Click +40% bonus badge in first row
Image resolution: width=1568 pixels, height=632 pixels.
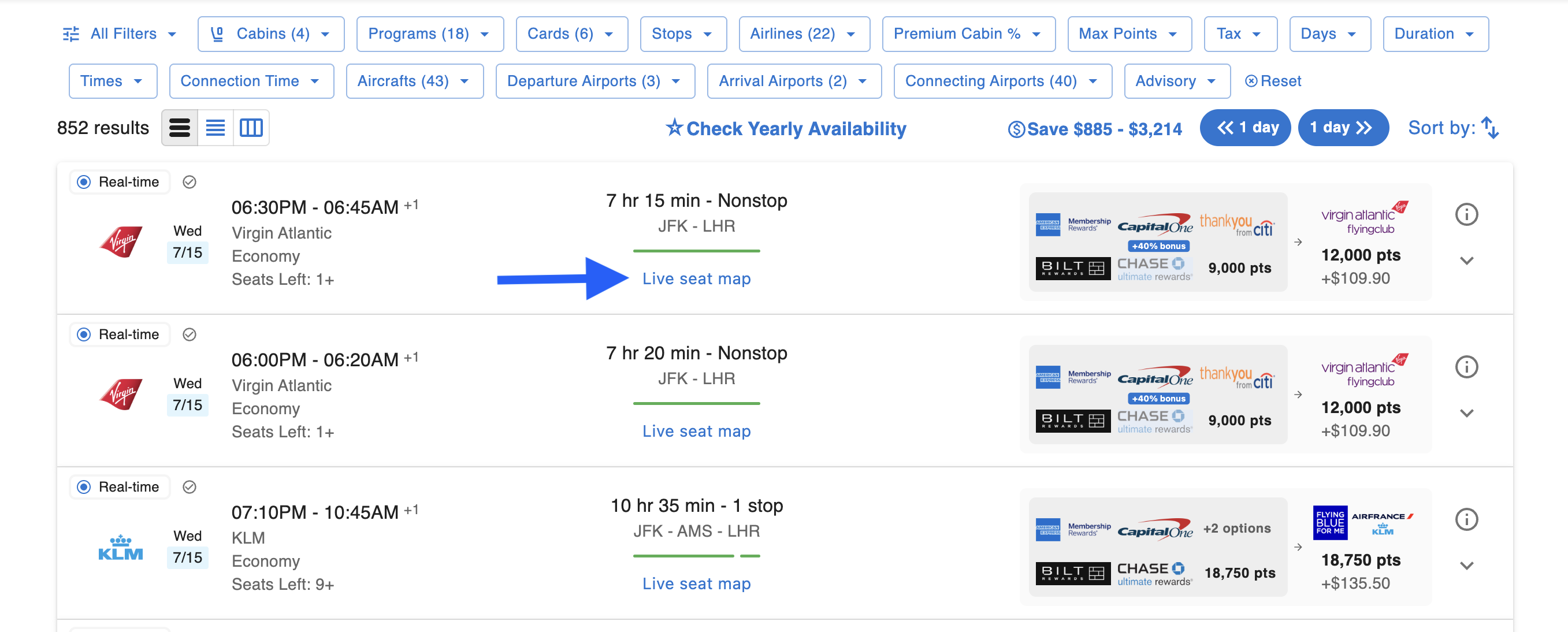coord(1158,246)
